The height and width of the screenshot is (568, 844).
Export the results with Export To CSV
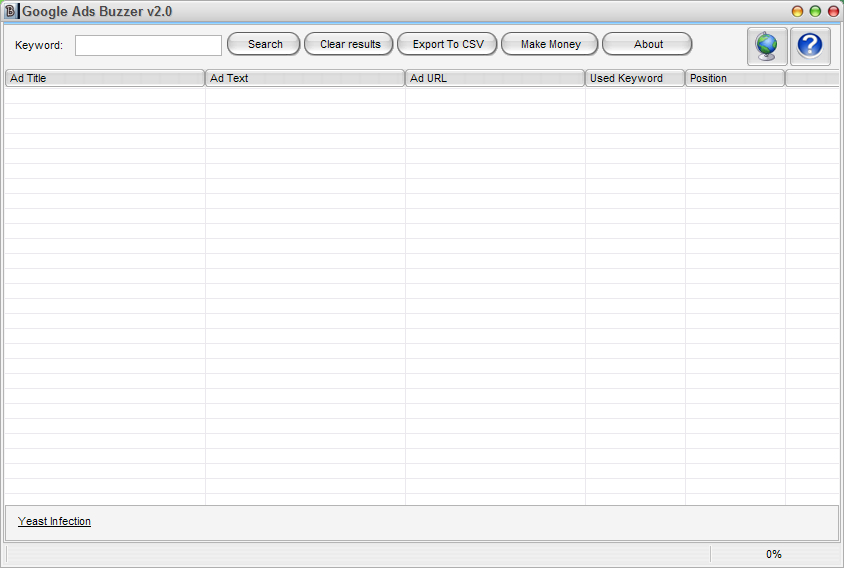pyautogui.click(x=447, y=44)
